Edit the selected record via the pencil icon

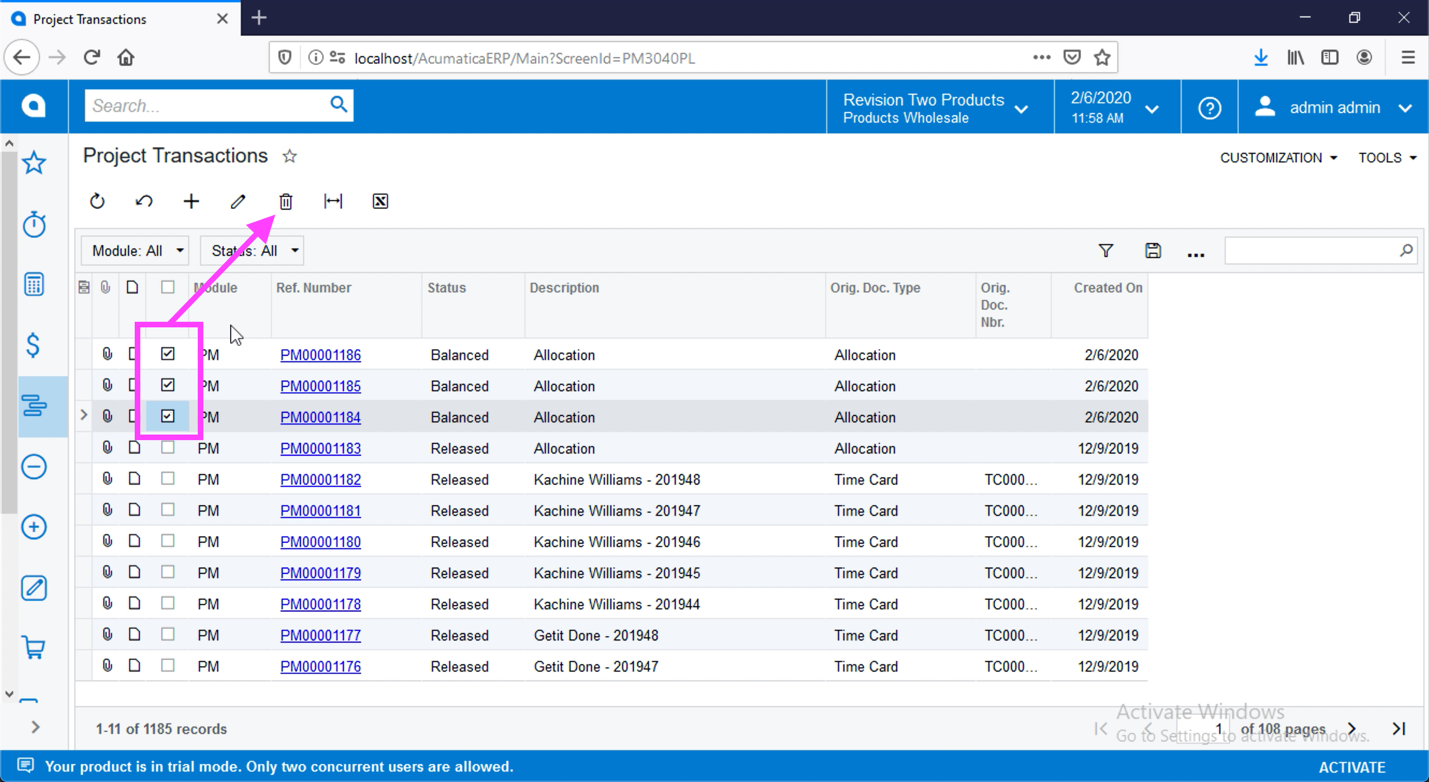click(238, 201)
